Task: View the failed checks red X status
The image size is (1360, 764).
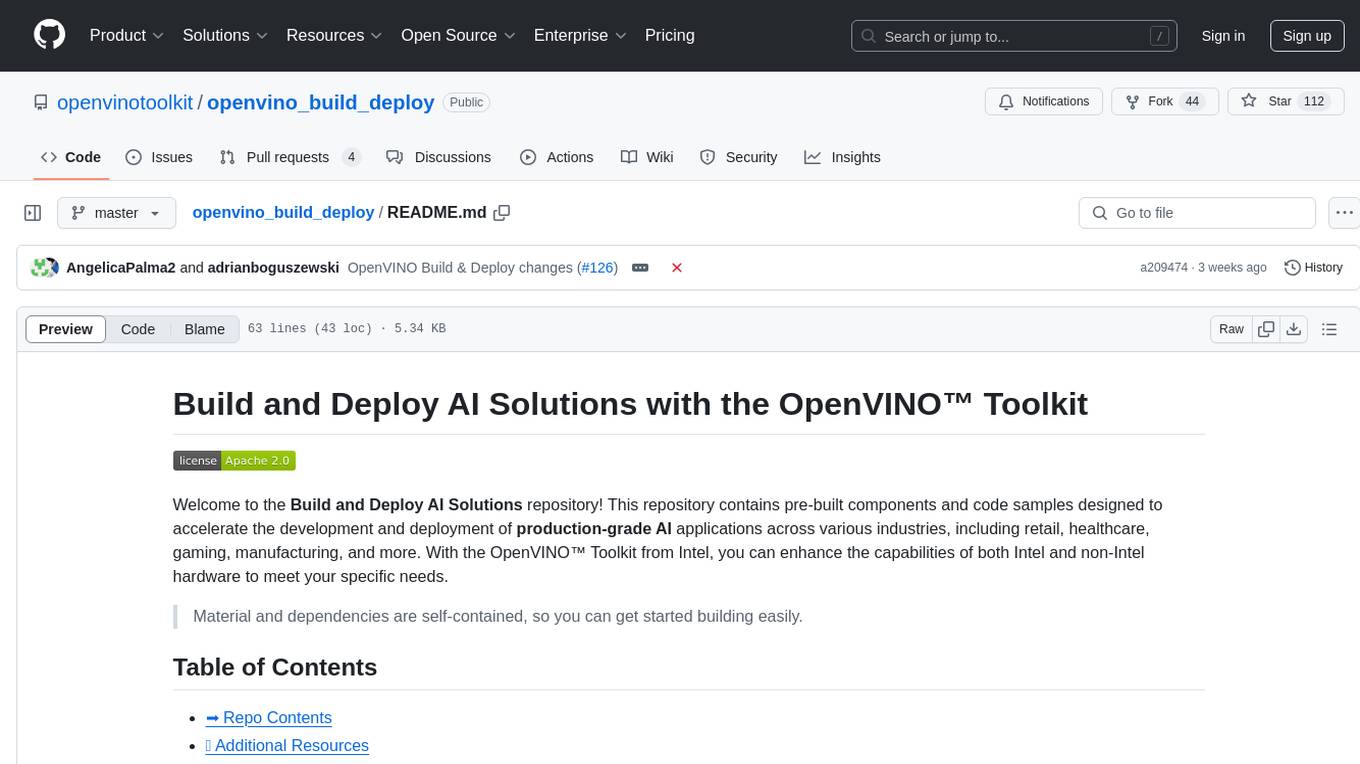Action: coord(677,268)
